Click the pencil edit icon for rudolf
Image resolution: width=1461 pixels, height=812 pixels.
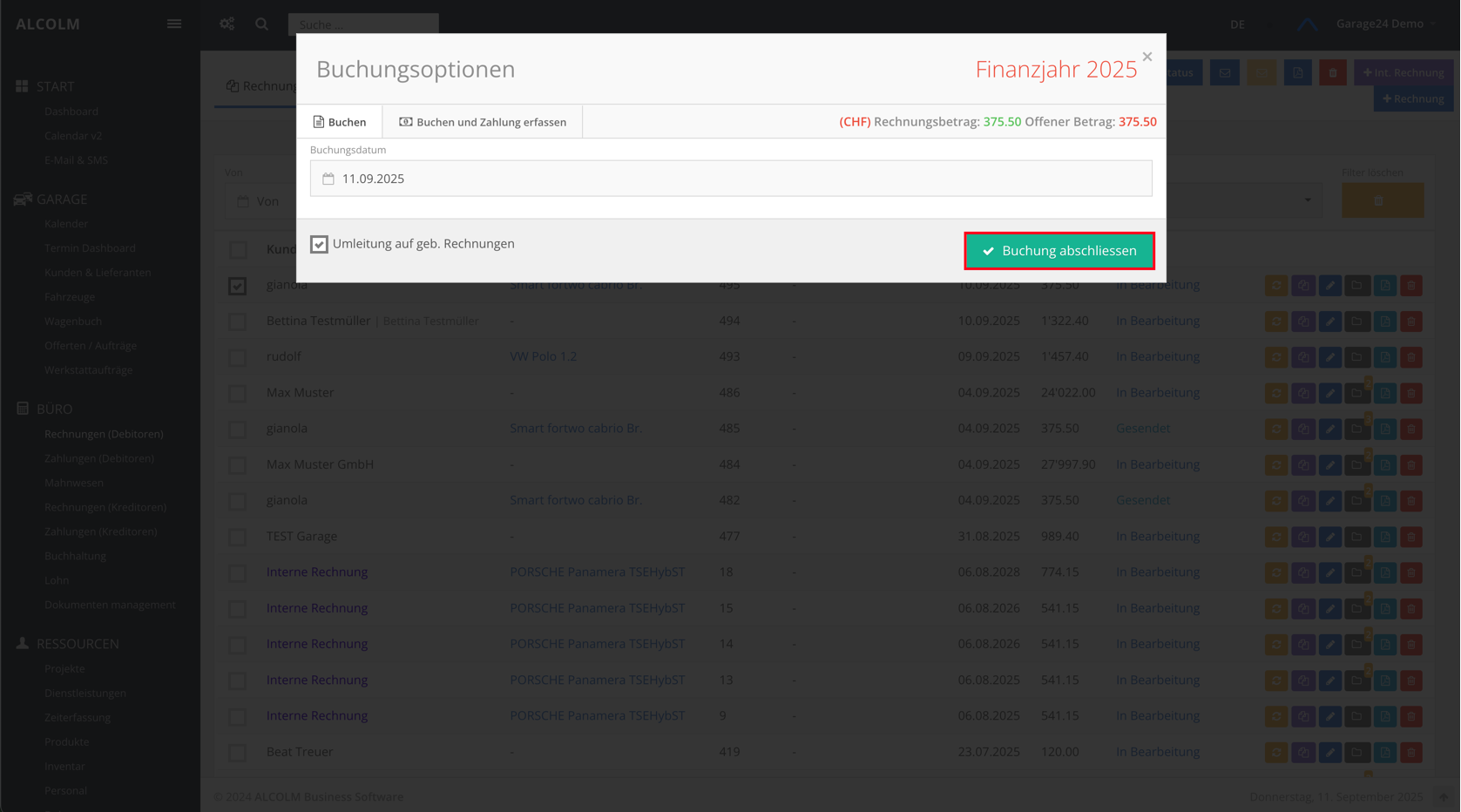[x=1329, y=357]
